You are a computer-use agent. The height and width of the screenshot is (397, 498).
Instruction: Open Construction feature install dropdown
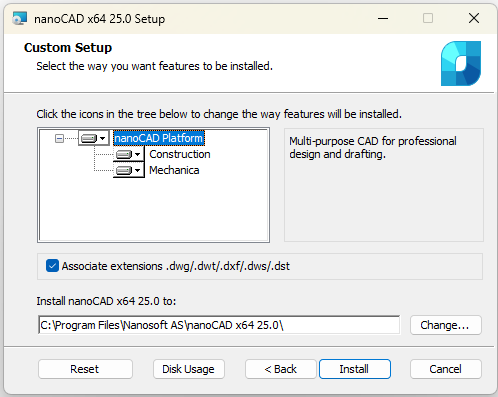(129, 154)
